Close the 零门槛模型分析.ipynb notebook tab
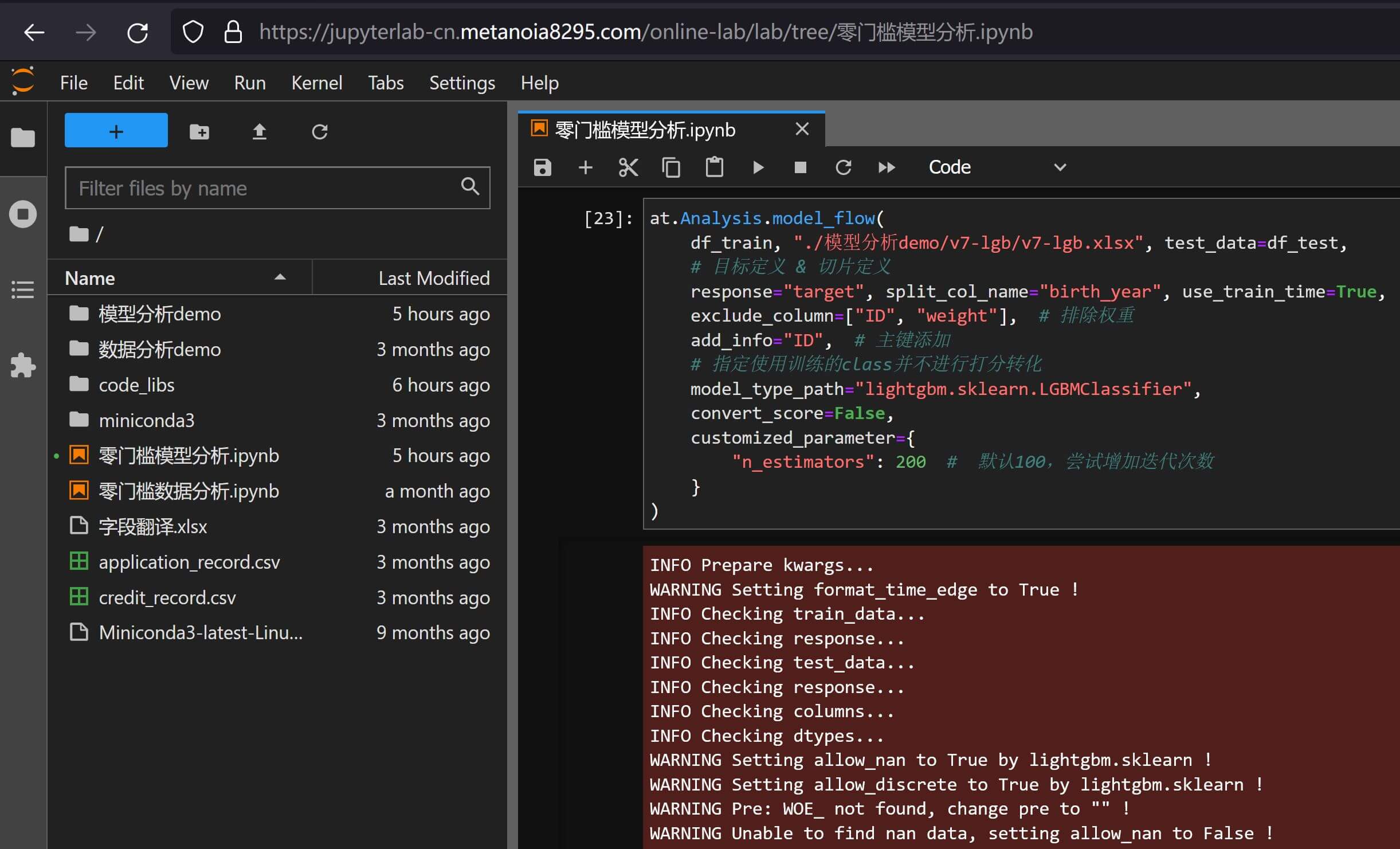Screen dimensions: 1400x849 [802, 129]
